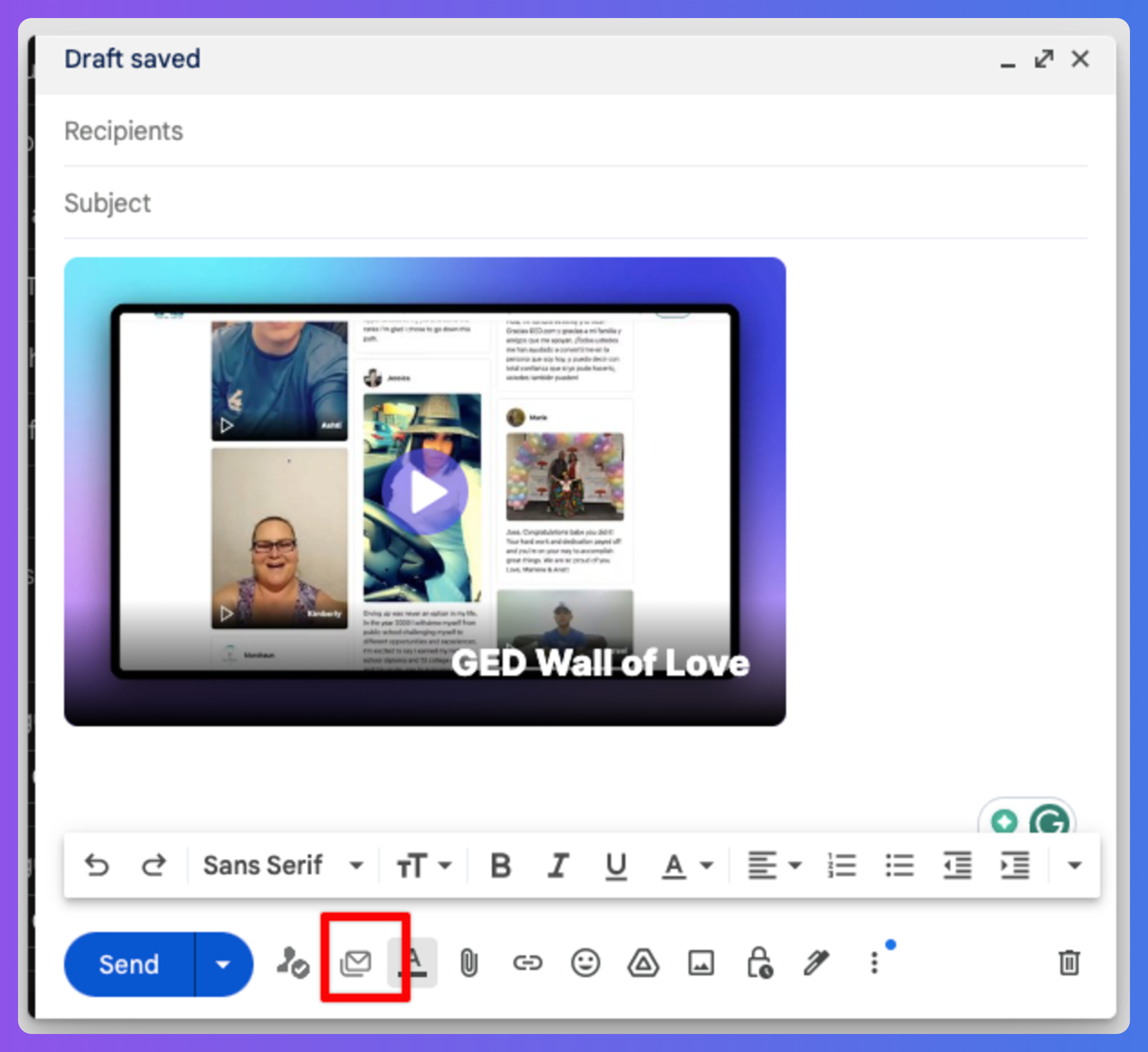Image resolution: width=1148 pixels, height=1052 pixels.
Task: Click the Subject input field
Action: coord(569,203)
